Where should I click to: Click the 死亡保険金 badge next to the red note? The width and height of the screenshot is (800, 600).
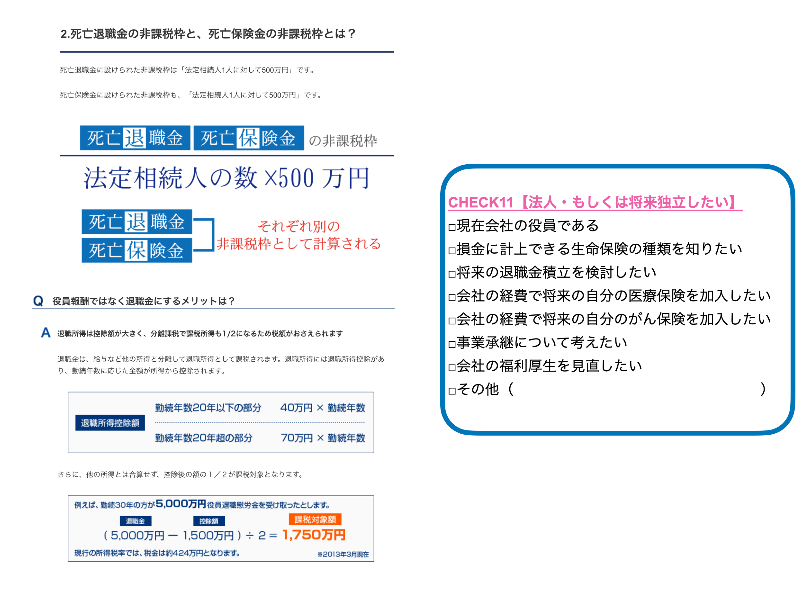pyautogui.click(x=134, y=249)
